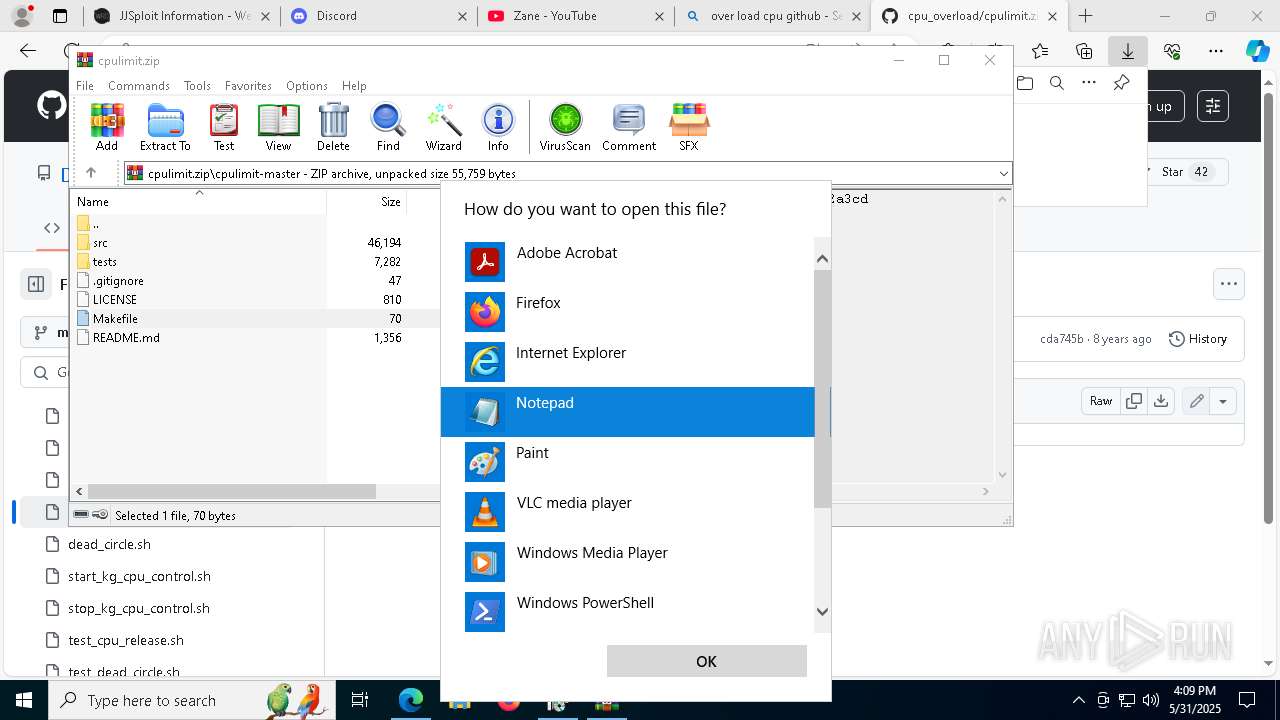
Task: Pick Windows PowerShell
Action: (628, 612)
